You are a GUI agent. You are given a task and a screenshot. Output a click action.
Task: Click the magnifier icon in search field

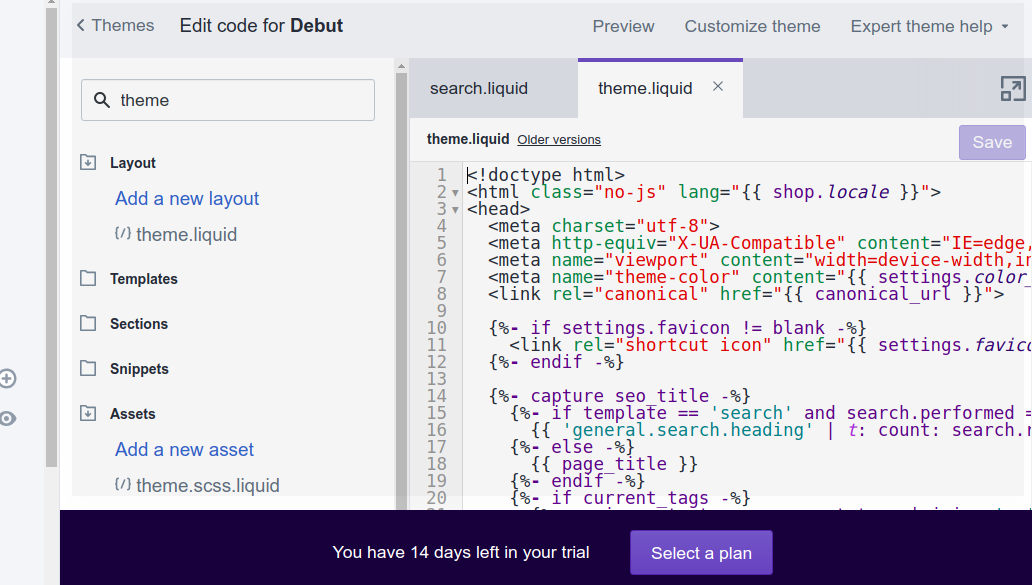tap(101, 100)
